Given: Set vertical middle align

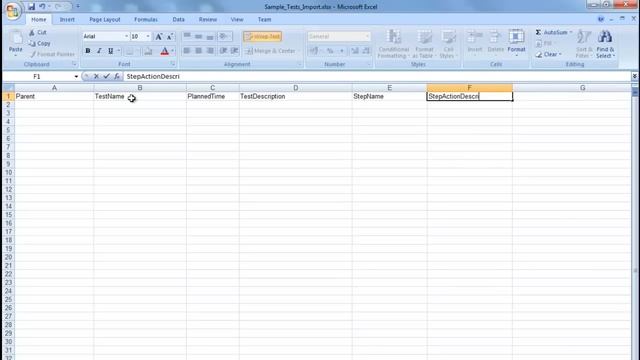Looking at the screenshot, I should coord(198,36).
